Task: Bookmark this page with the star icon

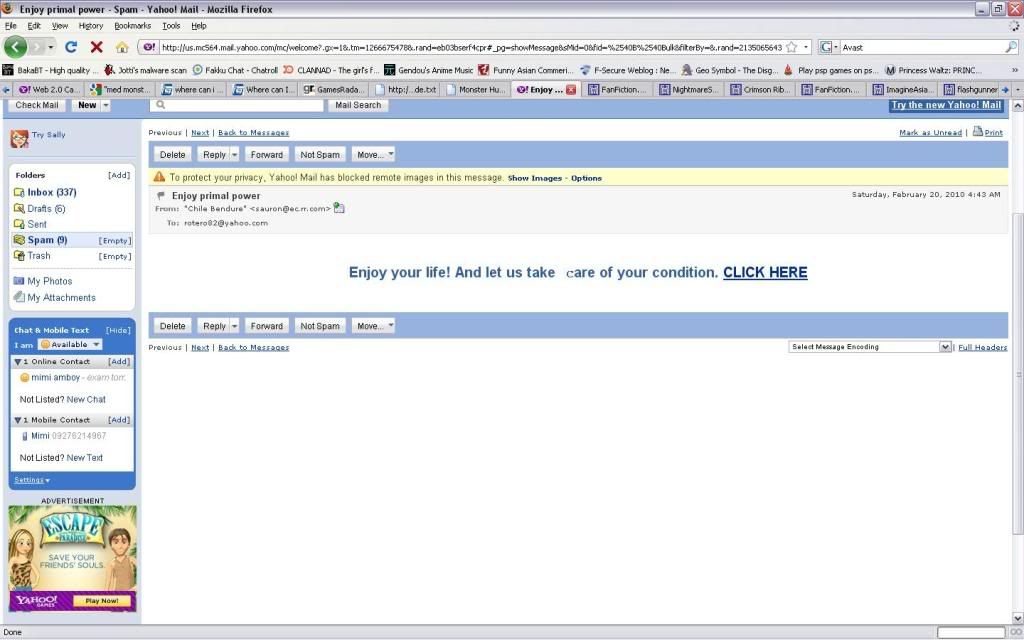Action: (792, 47)
